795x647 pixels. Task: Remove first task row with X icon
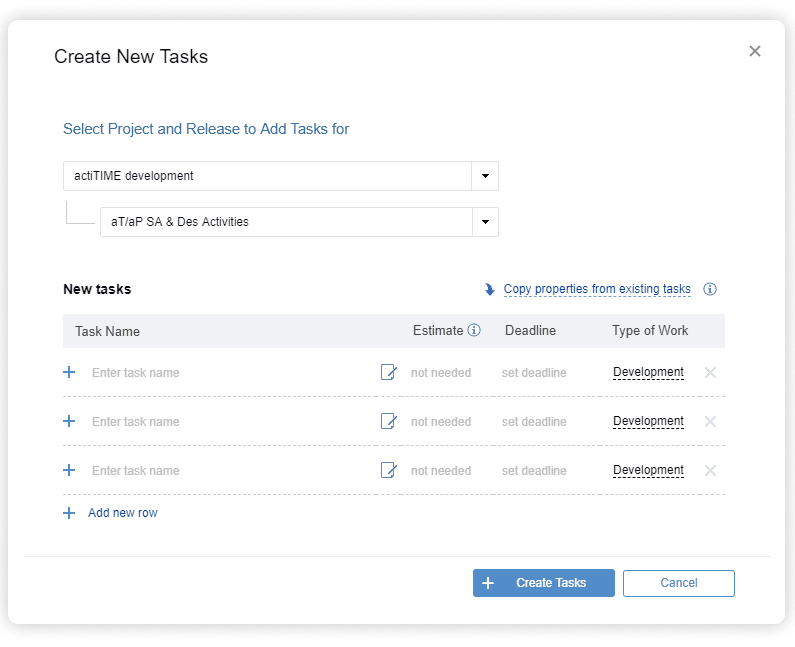(710, 373)
